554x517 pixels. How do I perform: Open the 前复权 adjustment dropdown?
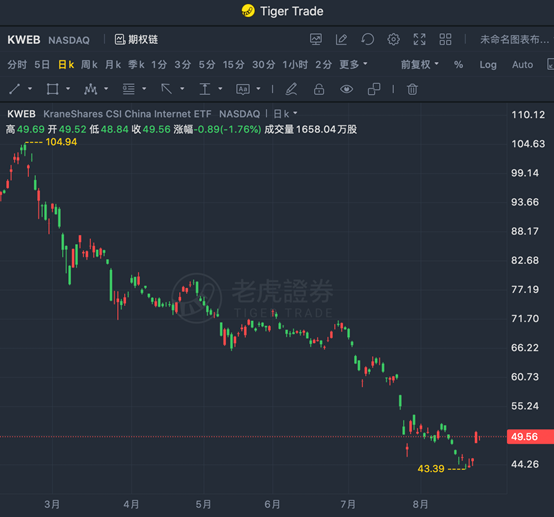coord(420,65)
